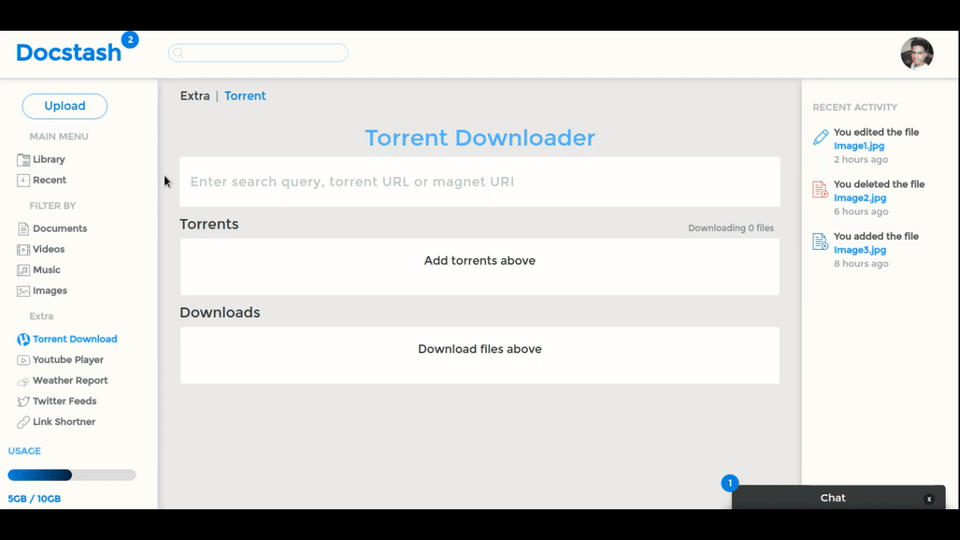Click the Library icon in sidebar

24,160
